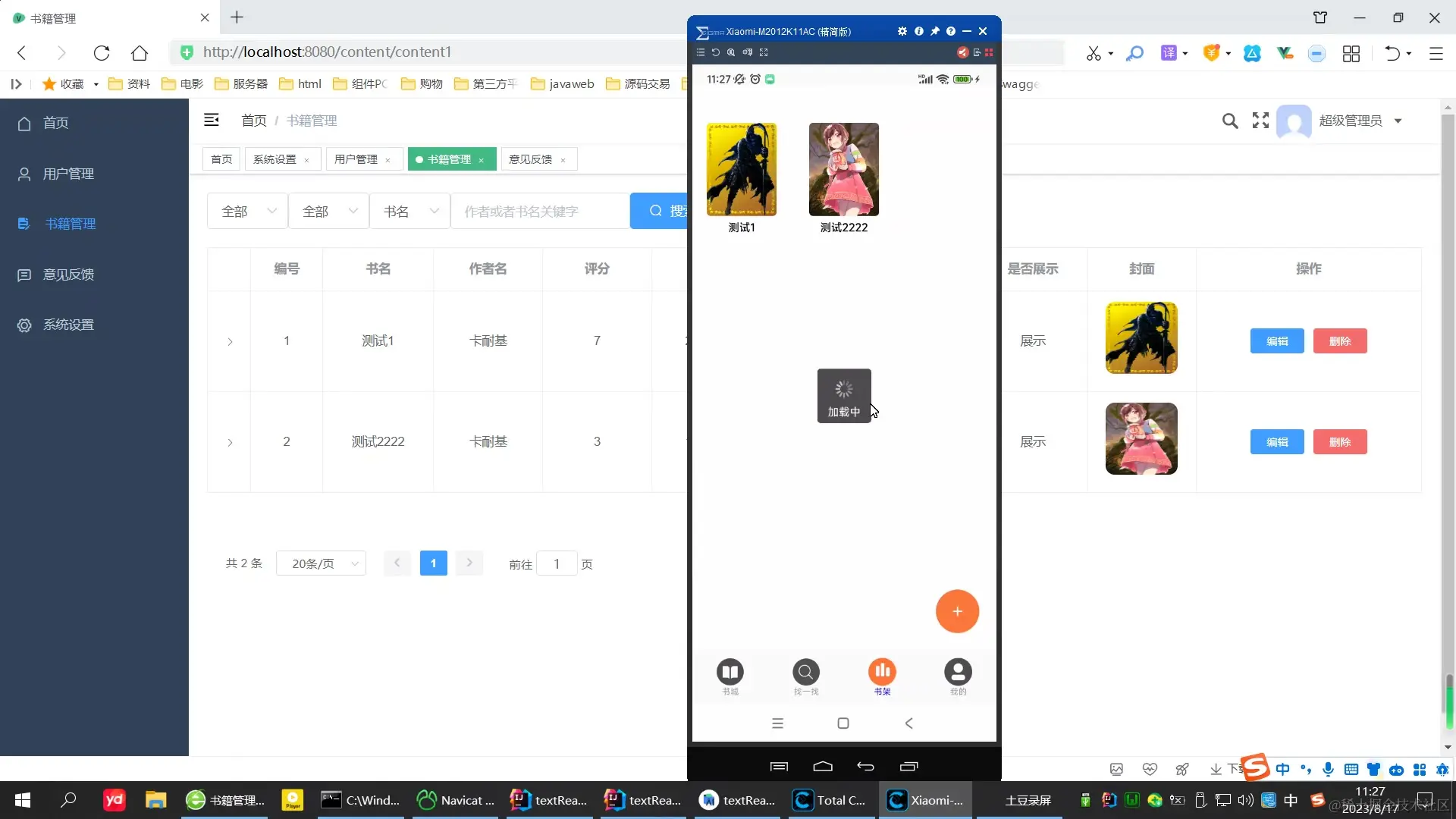Open the 书城 bookstore tab icon
The height and width of the screenshot is (819, 1456).
coord(730,672)
